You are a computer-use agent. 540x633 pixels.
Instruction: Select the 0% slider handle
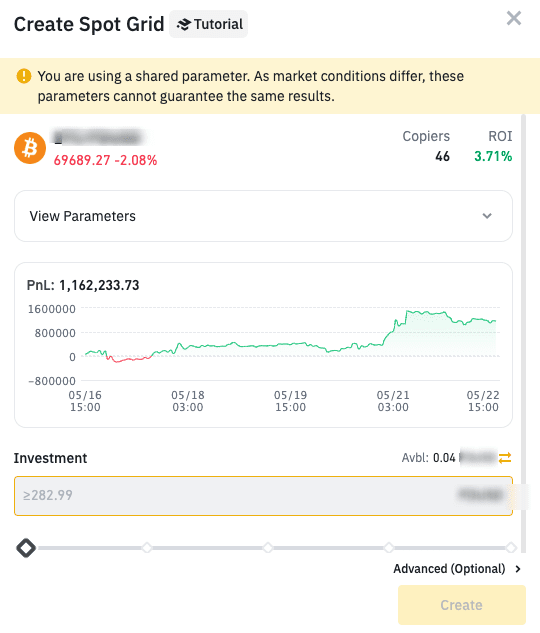pyautogui.click(x=26, y=548)
